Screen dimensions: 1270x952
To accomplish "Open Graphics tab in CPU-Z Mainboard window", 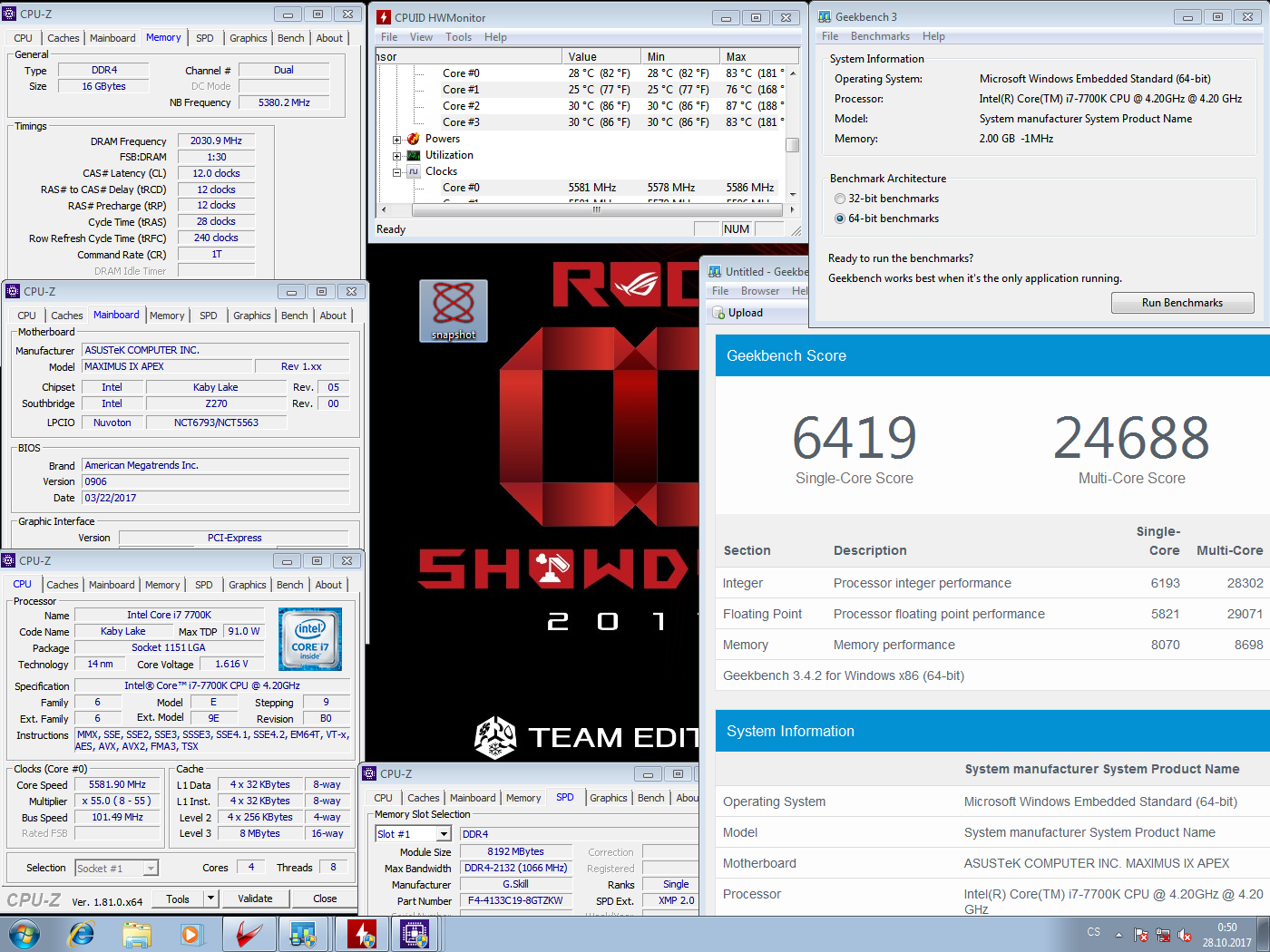I will [x=252, y=316].
